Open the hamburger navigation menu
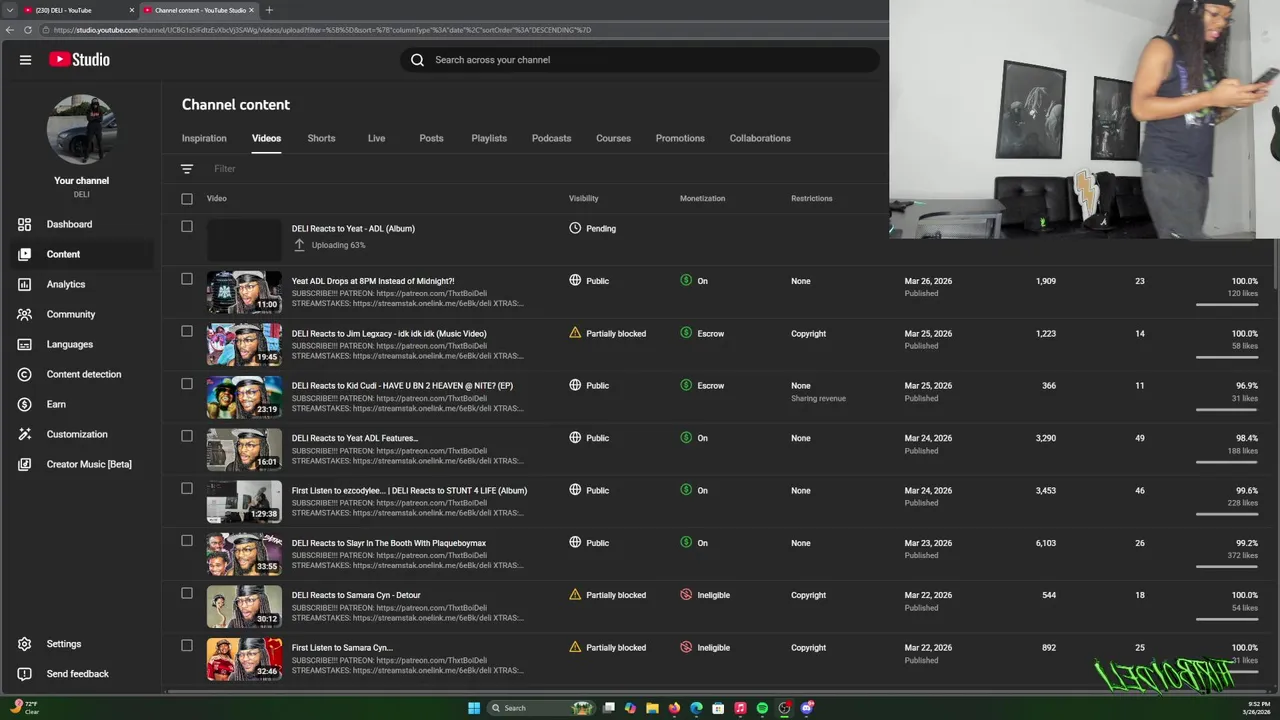The image size is (1280, 720). (x=25, y=60)
